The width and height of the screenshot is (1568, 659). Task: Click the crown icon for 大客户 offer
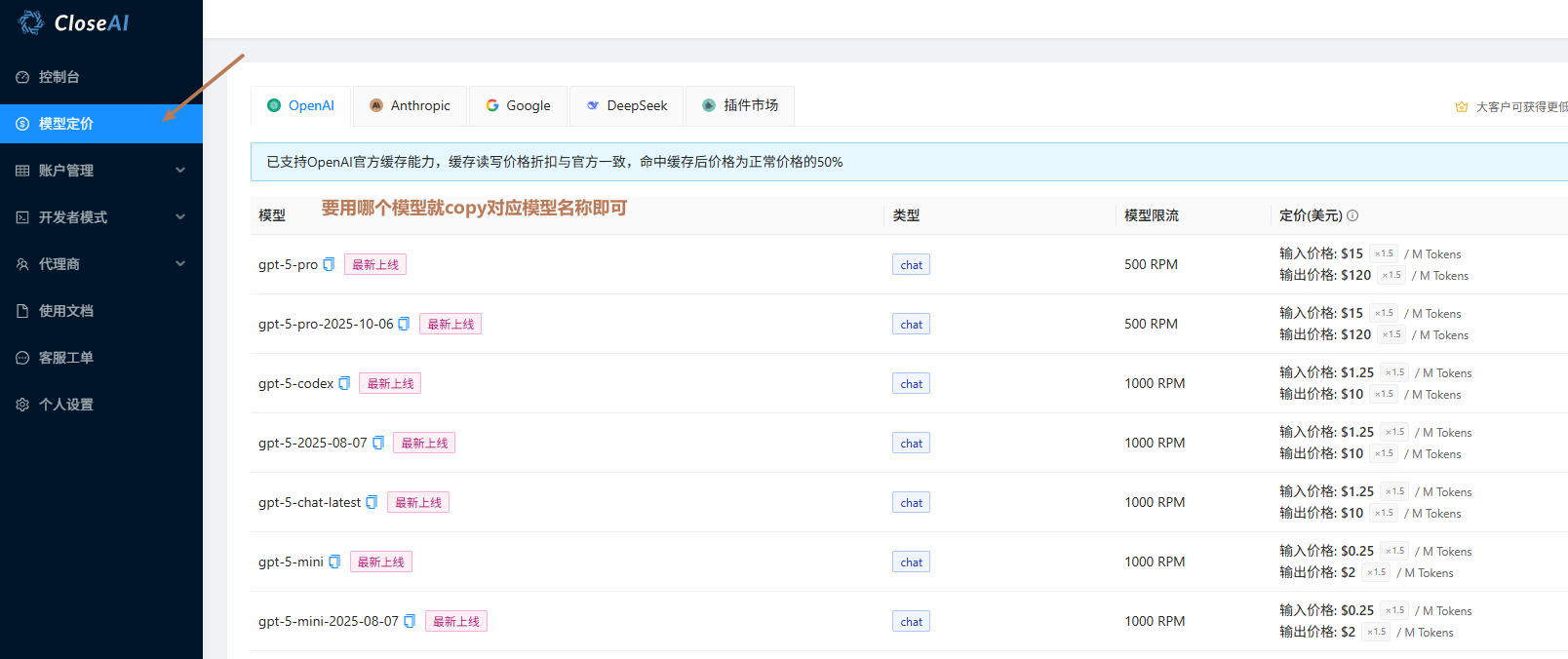coord(1462,107)
